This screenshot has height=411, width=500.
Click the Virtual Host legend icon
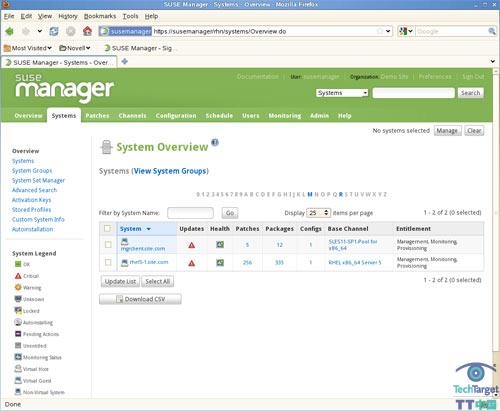(x=18, y=369)
